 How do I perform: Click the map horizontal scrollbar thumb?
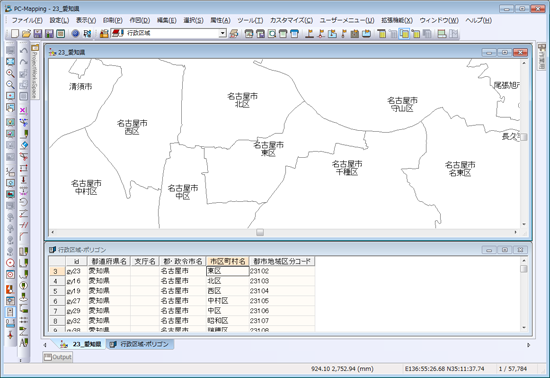pyautogui.click(x=260, y=232)
